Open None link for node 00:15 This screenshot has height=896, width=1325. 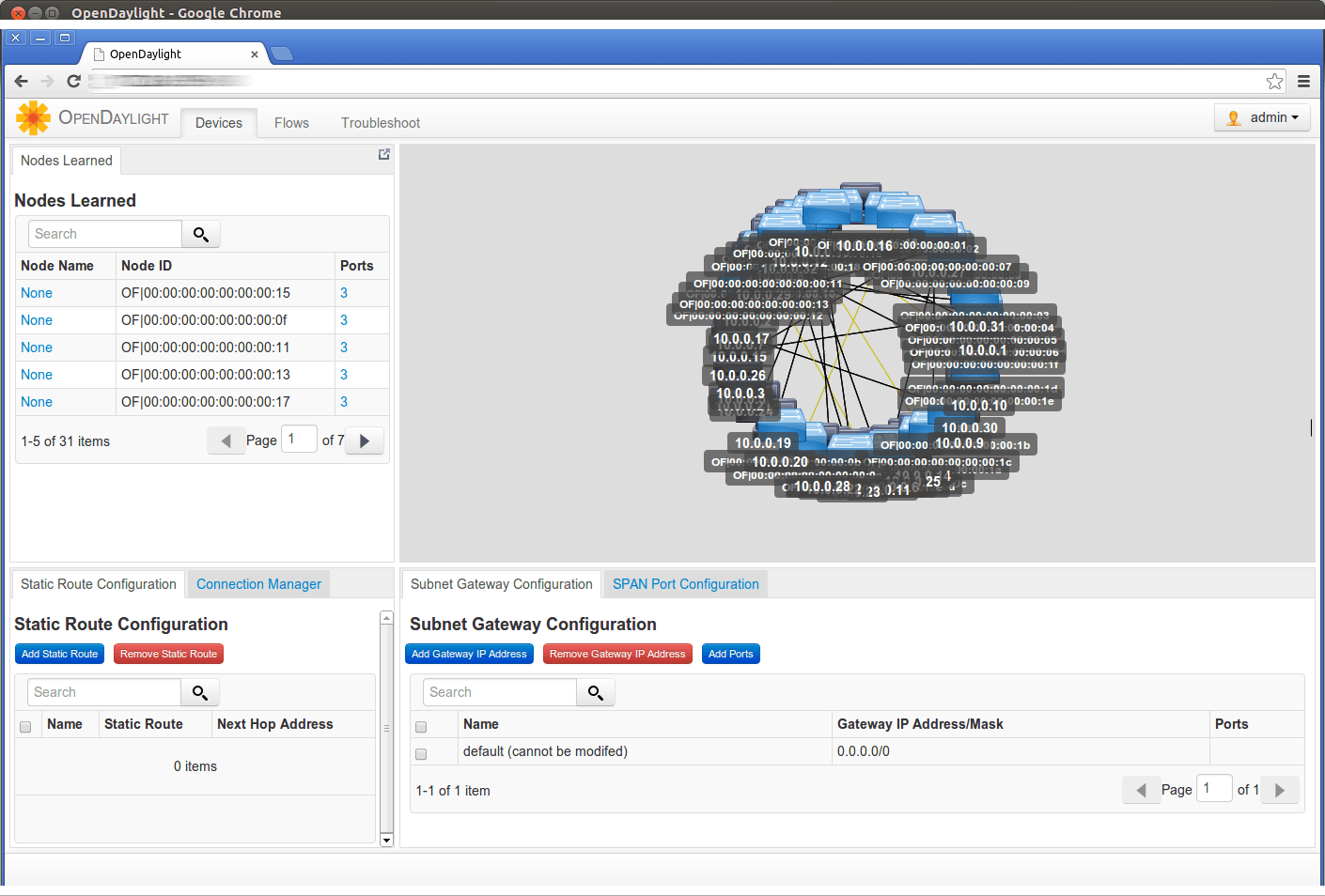click(37, 293)
